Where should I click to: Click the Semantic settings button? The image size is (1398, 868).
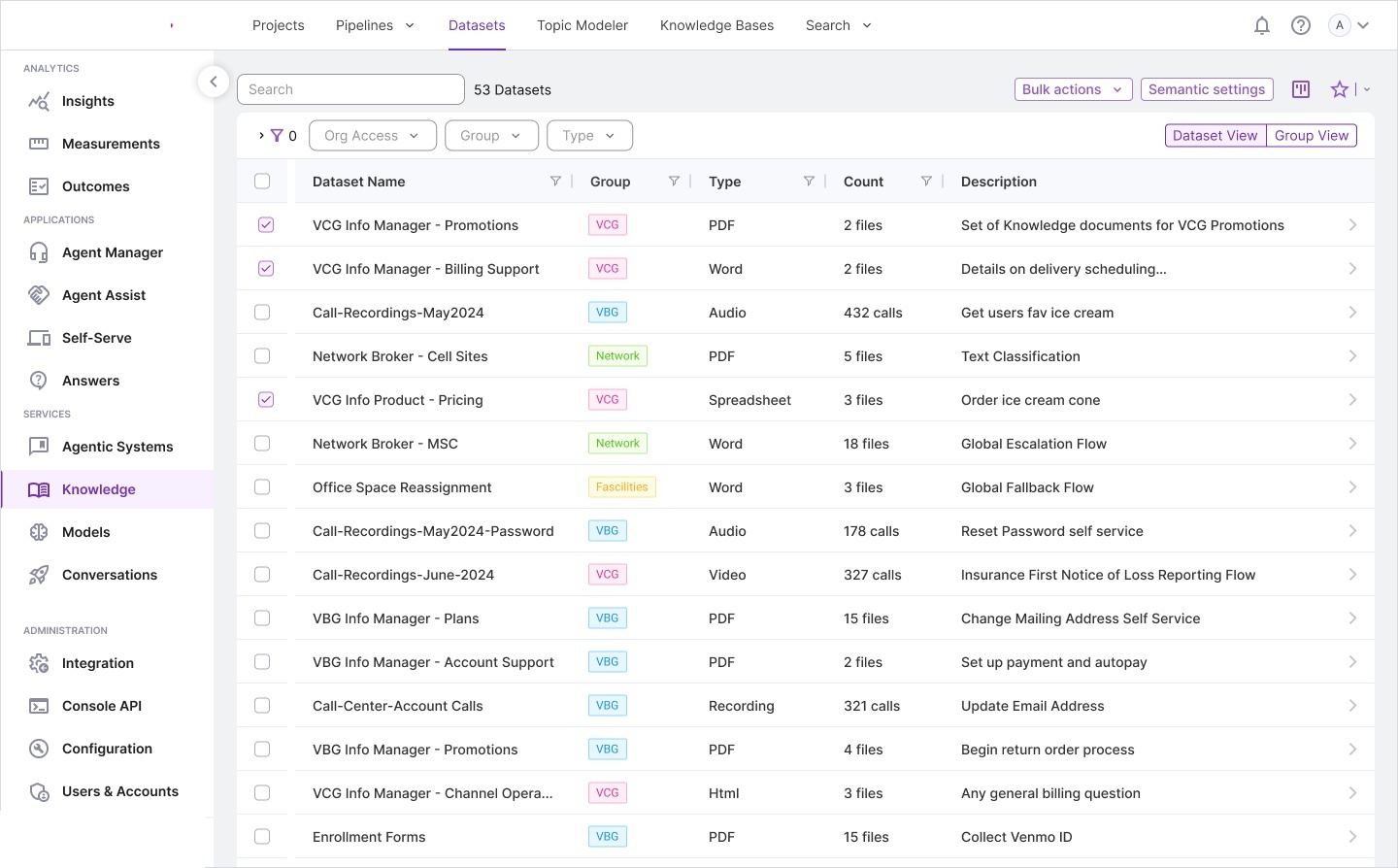tap(1206, 89)
